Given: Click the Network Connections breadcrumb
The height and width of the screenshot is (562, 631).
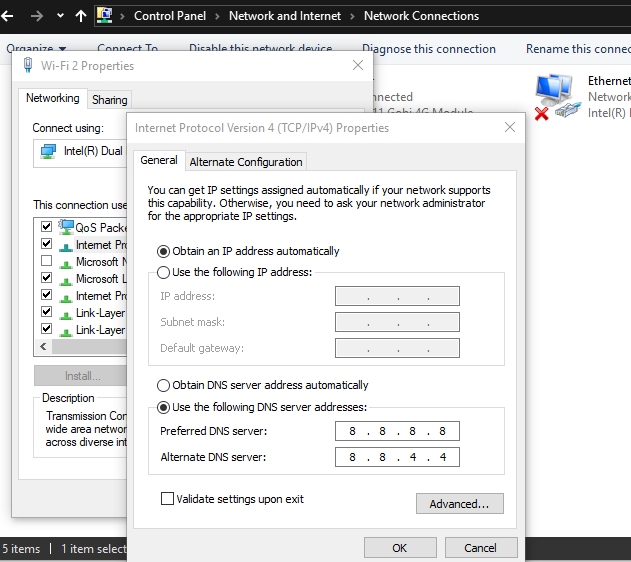Looking at the screenshot, I should 421,16.
